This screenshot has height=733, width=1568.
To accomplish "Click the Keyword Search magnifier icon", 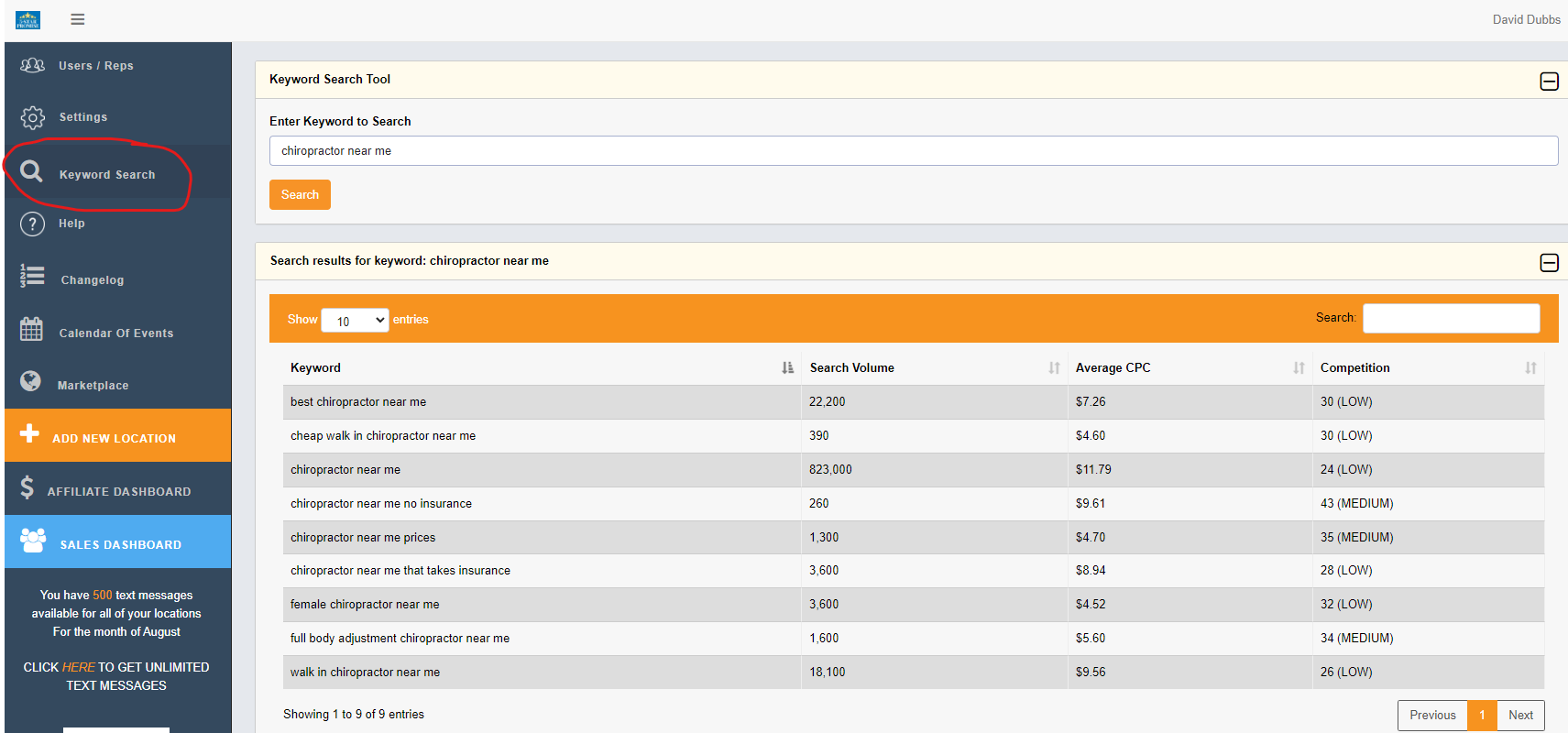I will 32,171.
